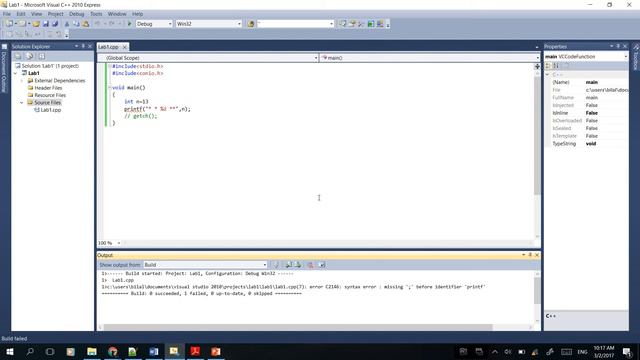Collapse the C++ category in Properties

click(548, 75)
